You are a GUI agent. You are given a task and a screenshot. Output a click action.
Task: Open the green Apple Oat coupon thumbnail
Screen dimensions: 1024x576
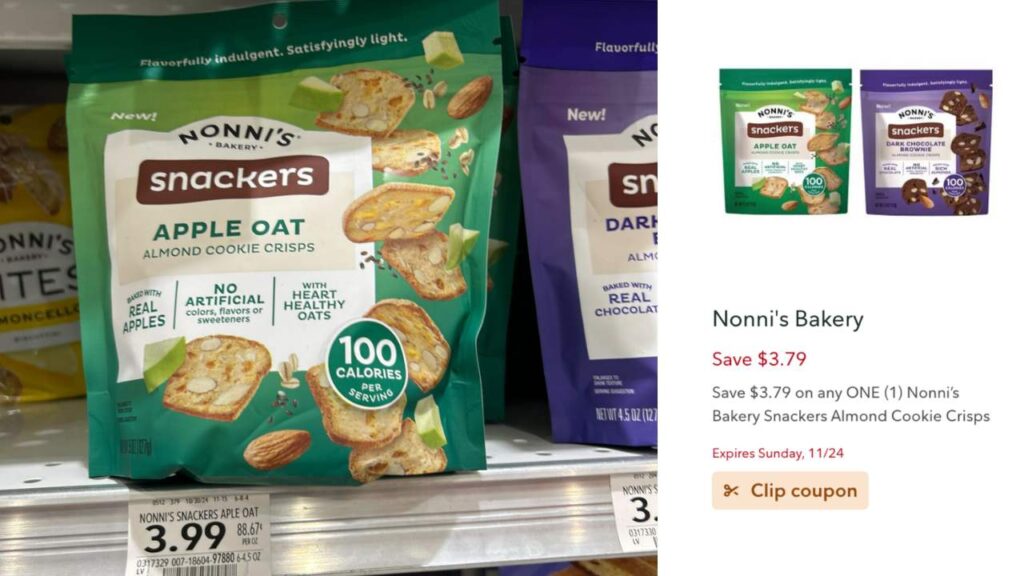[786, 141]
